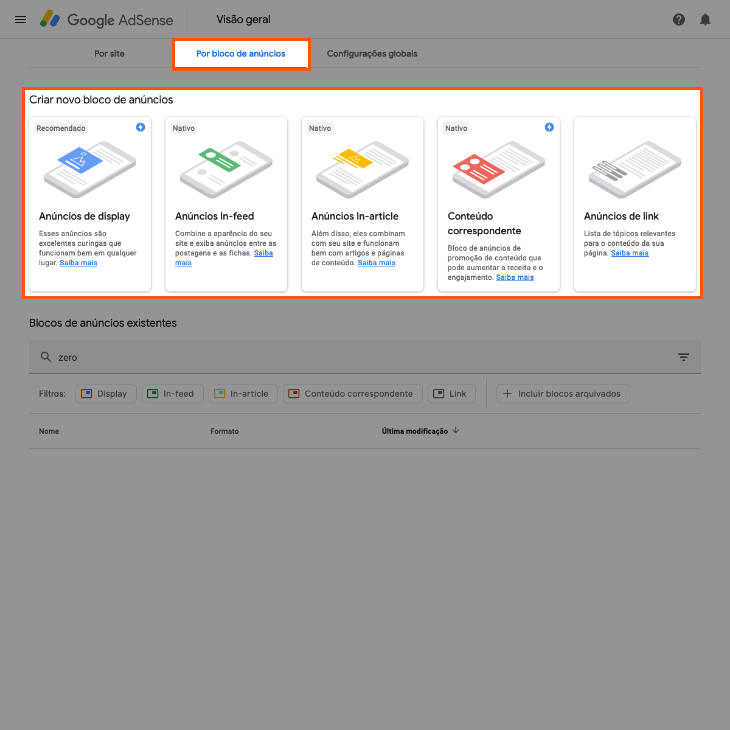This screenshot has height=730, width=730.
Task: Toggle the Link filter chip
Action: (x=451, y=394)
